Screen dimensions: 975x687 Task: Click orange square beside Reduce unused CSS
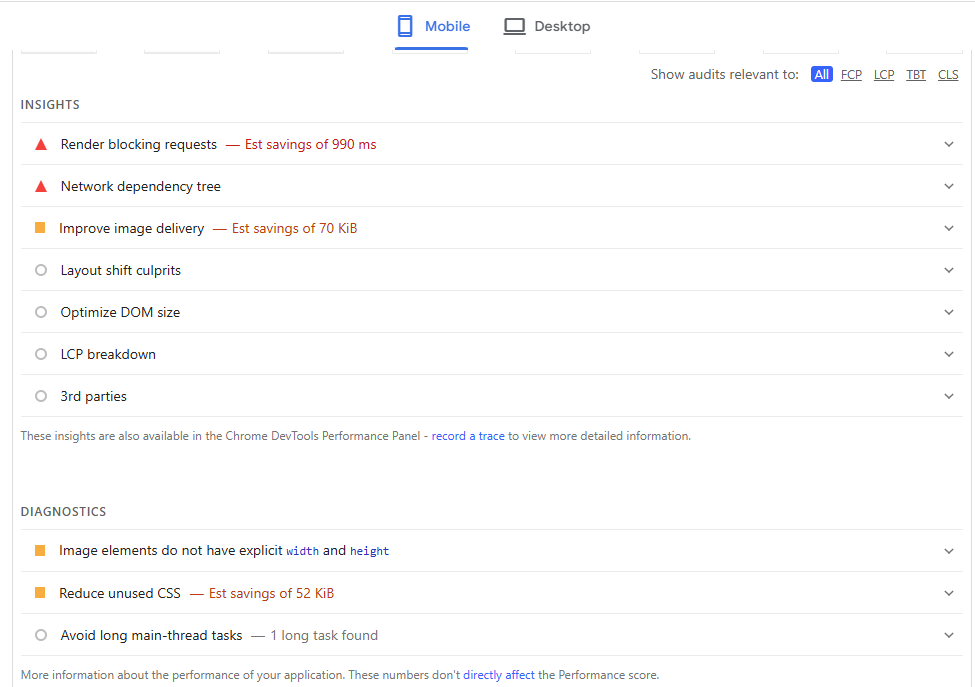40,593
